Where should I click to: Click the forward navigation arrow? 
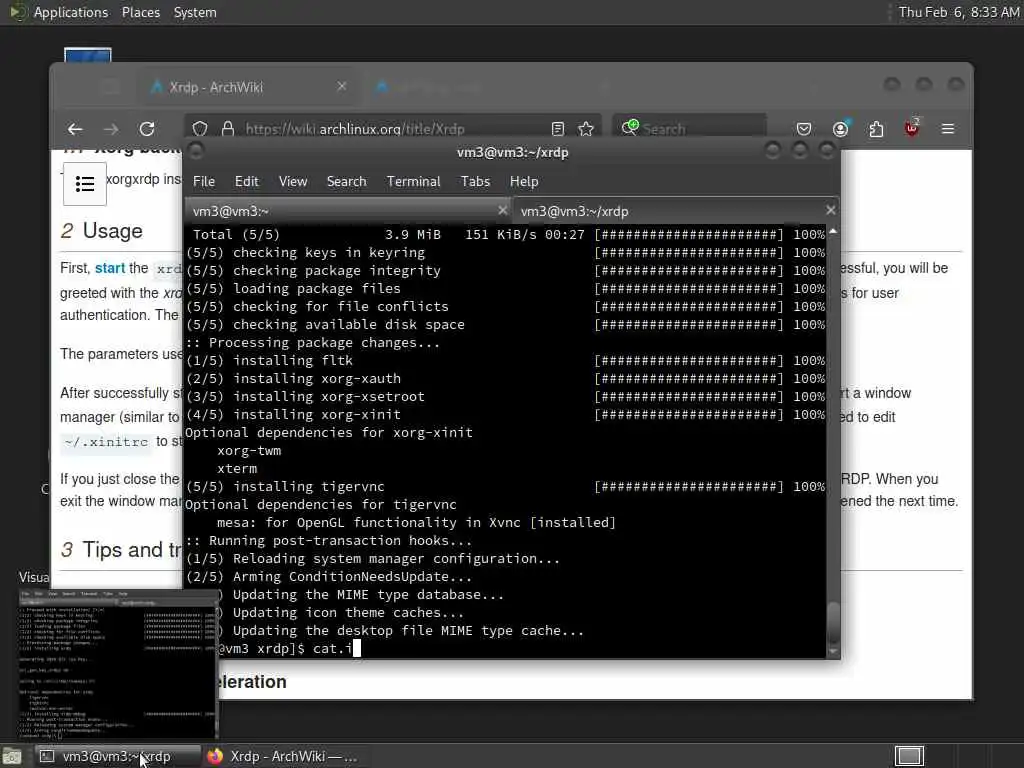(111, 129)
